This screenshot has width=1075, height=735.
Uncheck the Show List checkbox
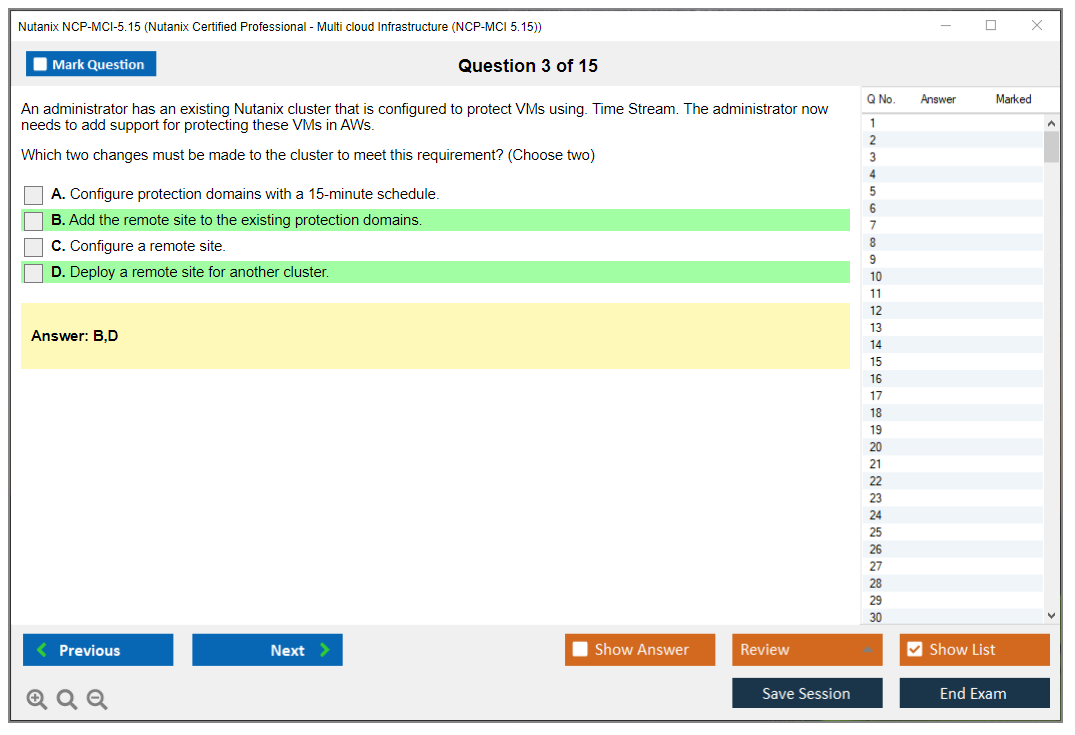coord(914,650)
